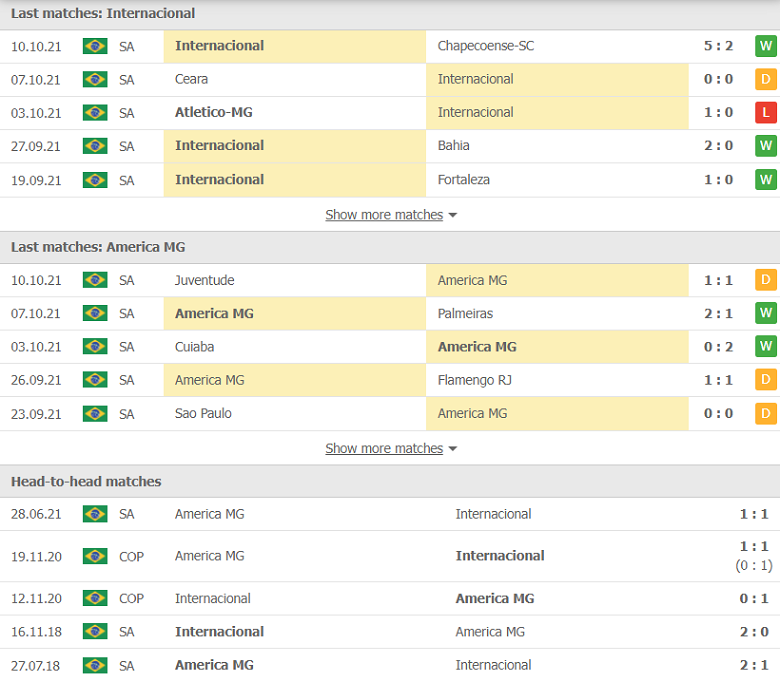Click Brazil flag in 16.11.18 head-to-head row
This screenshot has height=682, width=780.
95,632
